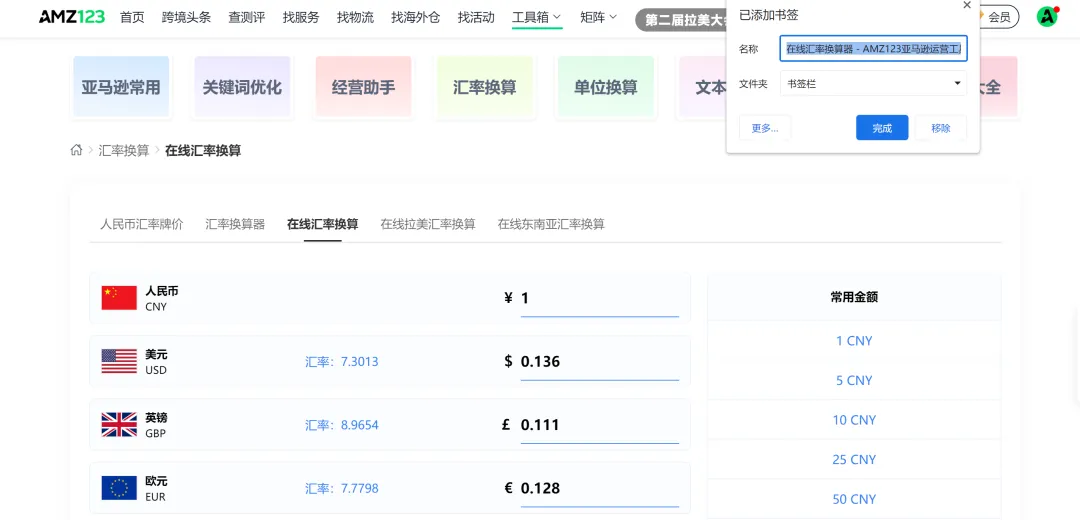Click the 英镑 amount input showing 0.111
The height and width of the screenshot is (520, 1080).
click(x=600, y=425)
